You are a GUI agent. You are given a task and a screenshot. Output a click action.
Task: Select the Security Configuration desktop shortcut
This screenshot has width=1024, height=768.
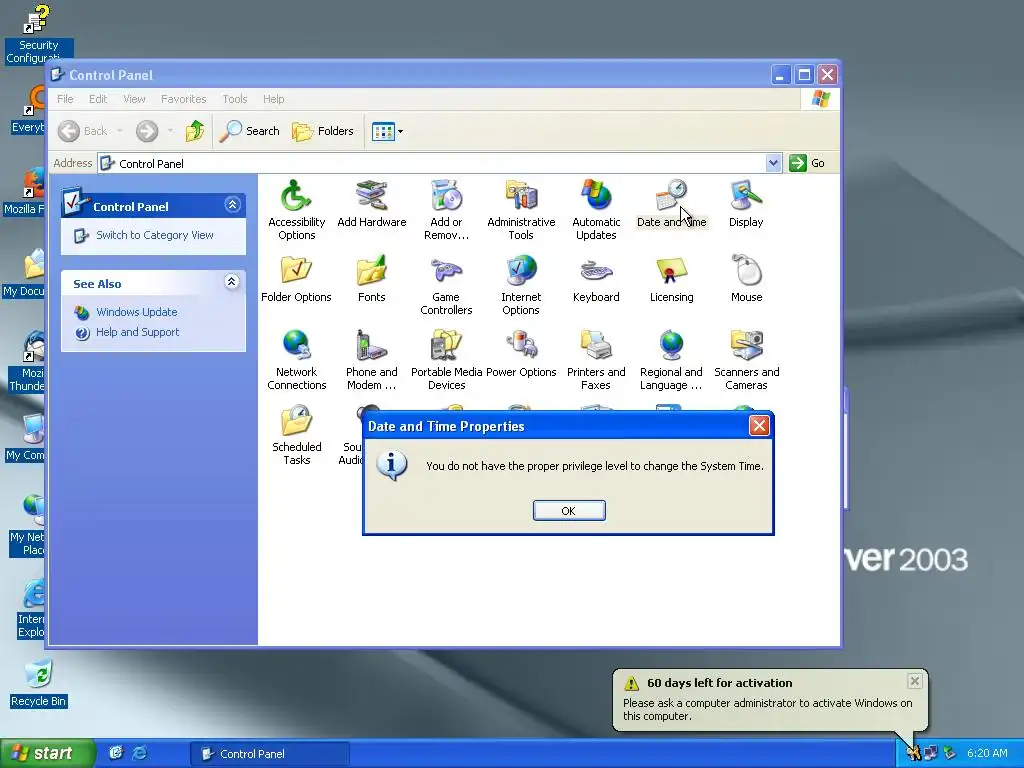[x=39, y=34]
